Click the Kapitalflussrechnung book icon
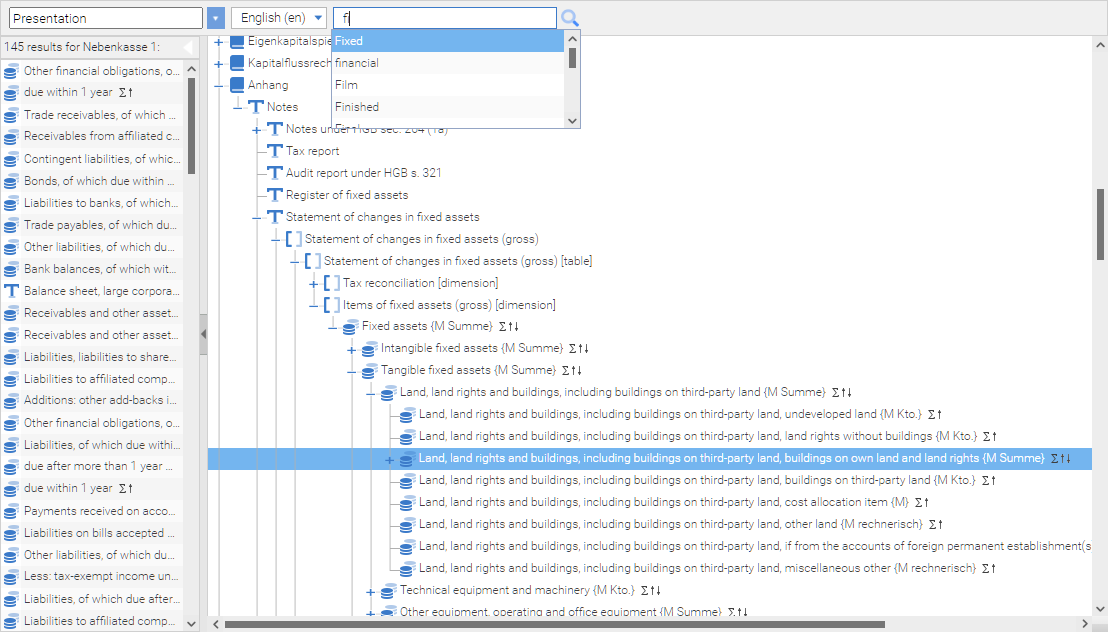Screen dimensions: 1108x632 237,63
